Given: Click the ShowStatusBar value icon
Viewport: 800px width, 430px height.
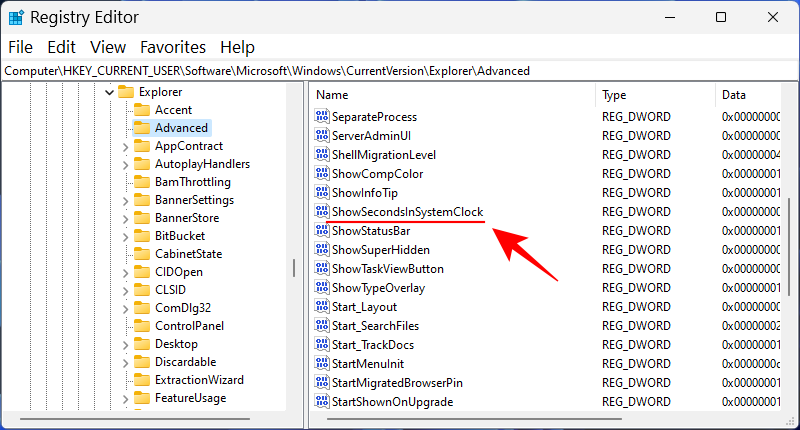Looking at the screenshot, I should [321, 230].
